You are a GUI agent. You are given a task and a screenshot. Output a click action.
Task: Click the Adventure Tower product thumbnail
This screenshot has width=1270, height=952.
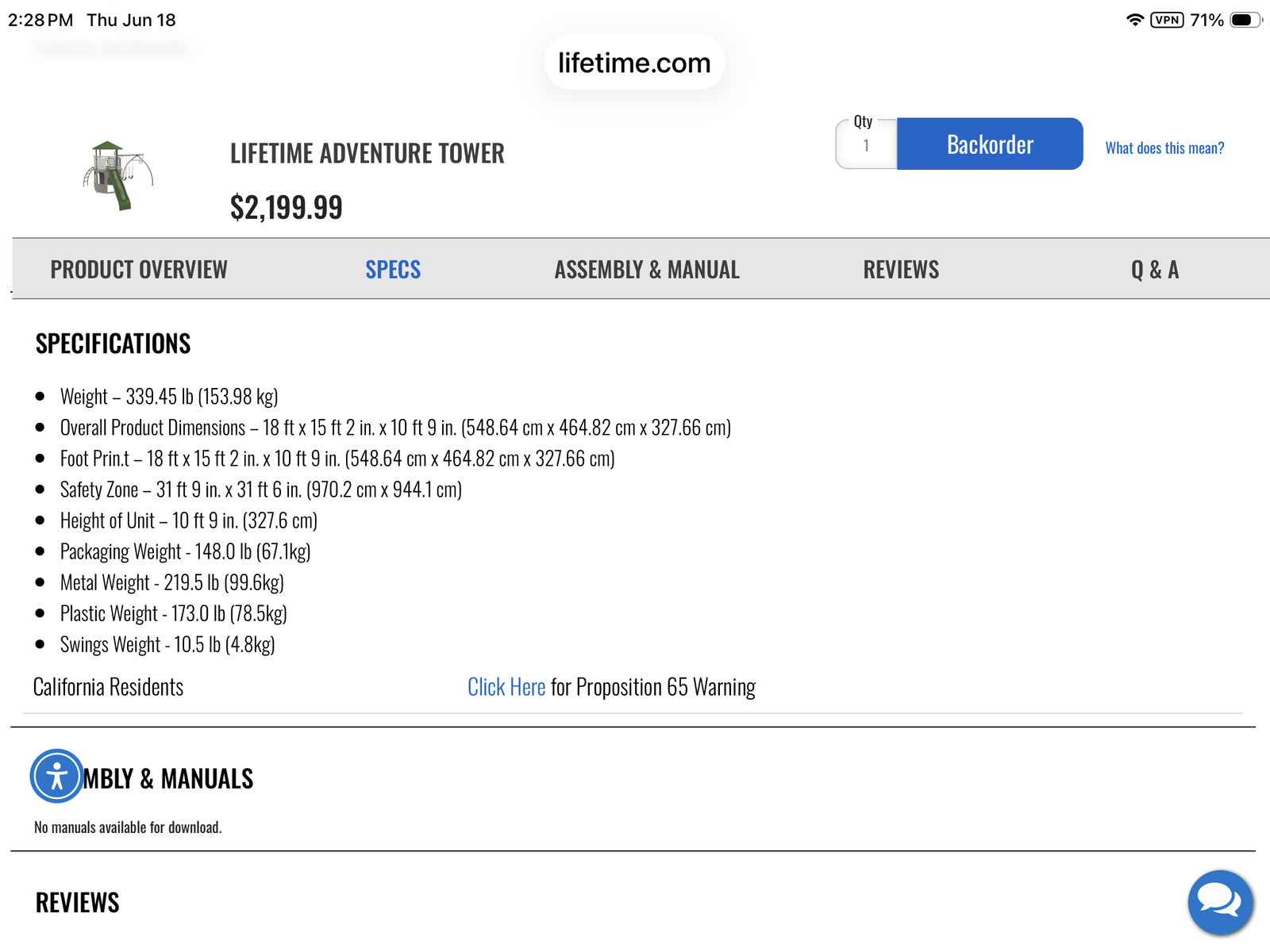[117, 176]
